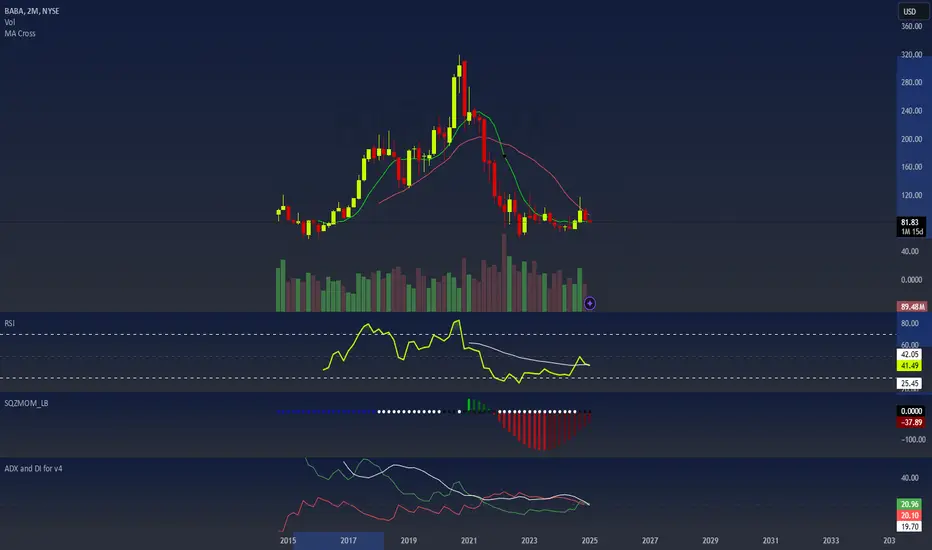Click the green ADX value 20.96
Image resolution: width=932 pixels, height=550 pixels.
point(909,504)
